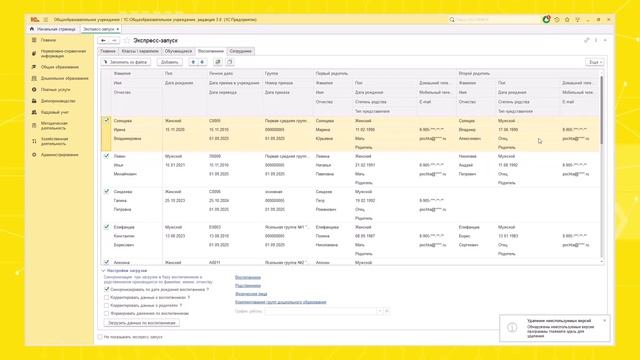Open the 1C main menu hamburger icon

(46, 20)
